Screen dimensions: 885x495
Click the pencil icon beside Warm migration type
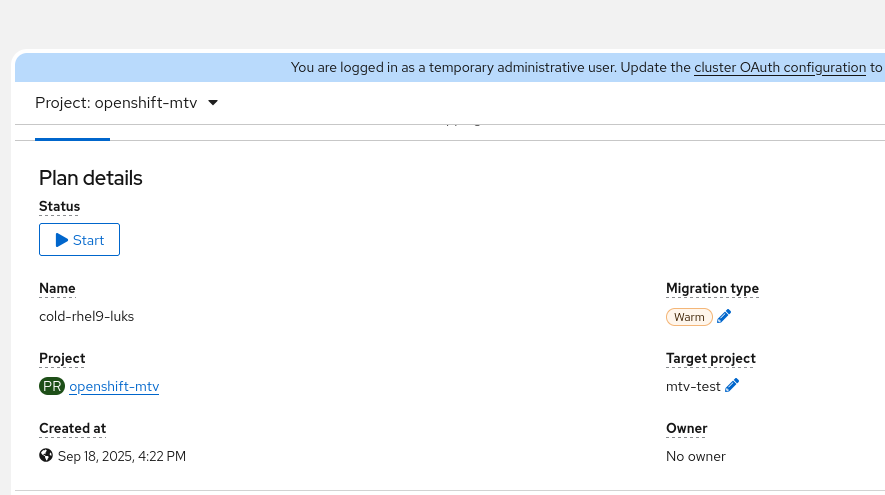(x=725, y=317)
